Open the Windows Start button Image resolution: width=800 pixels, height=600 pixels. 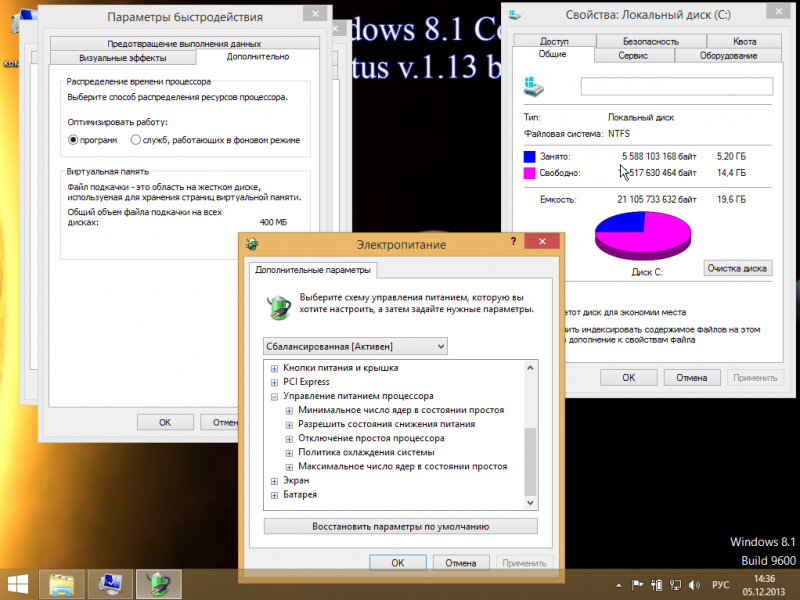click(x=18, y=584)
